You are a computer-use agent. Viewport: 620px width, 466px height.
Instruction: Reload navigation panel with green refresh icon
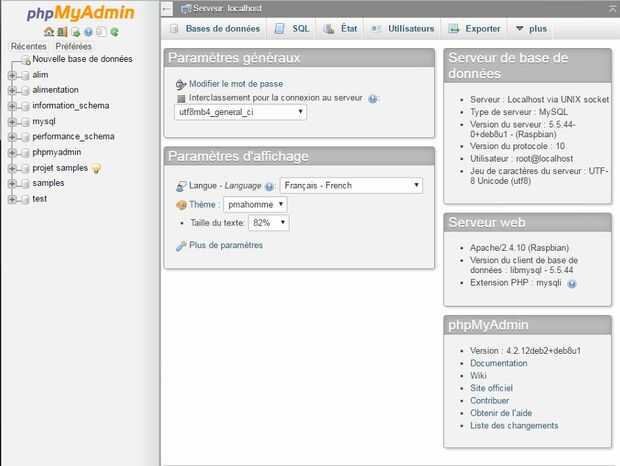115,32
